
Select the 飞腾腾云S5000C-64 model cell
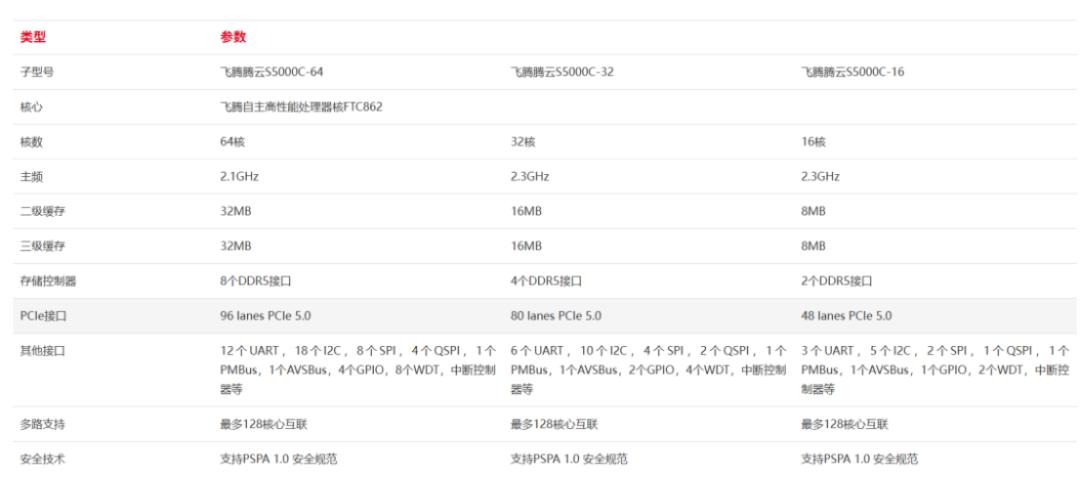[x=271, y=72]
